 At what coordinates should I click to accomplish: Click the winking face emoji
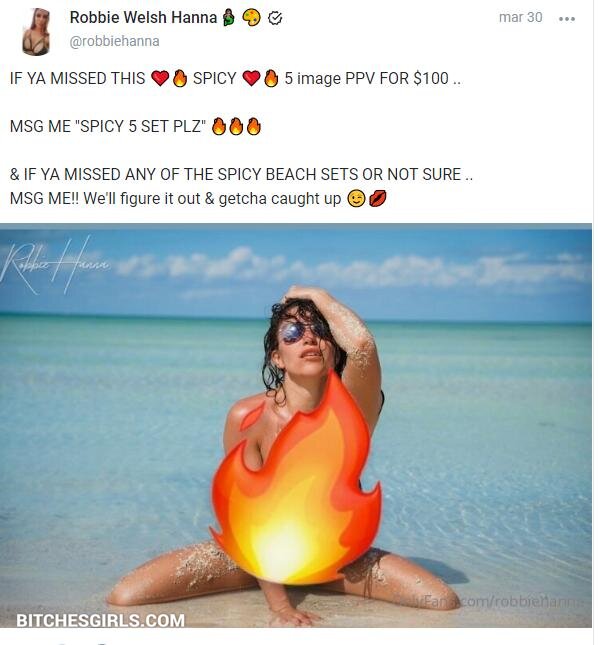pos(356,199)
